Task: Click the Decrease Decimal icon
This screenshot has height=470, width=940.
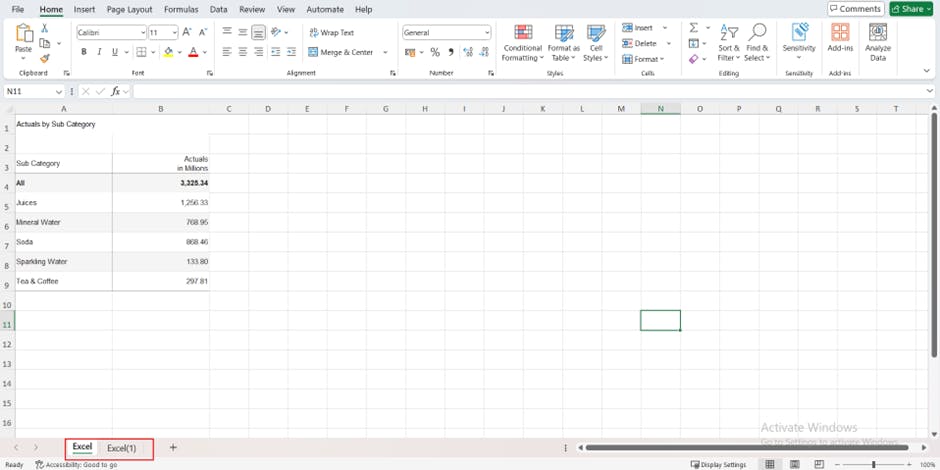Action: click(483, 52)
